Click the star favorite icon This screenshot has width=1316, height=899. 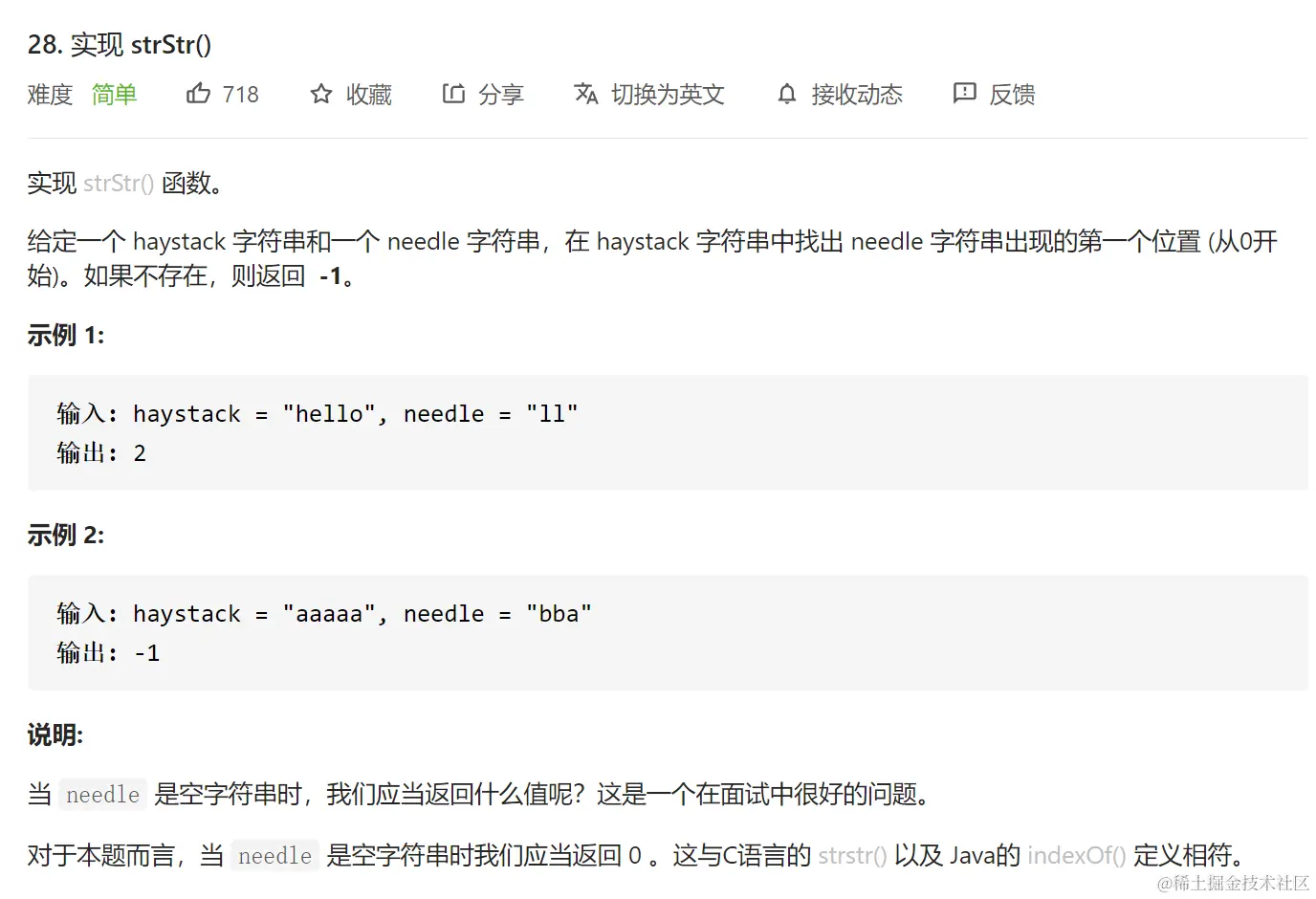tap(321, 94)
